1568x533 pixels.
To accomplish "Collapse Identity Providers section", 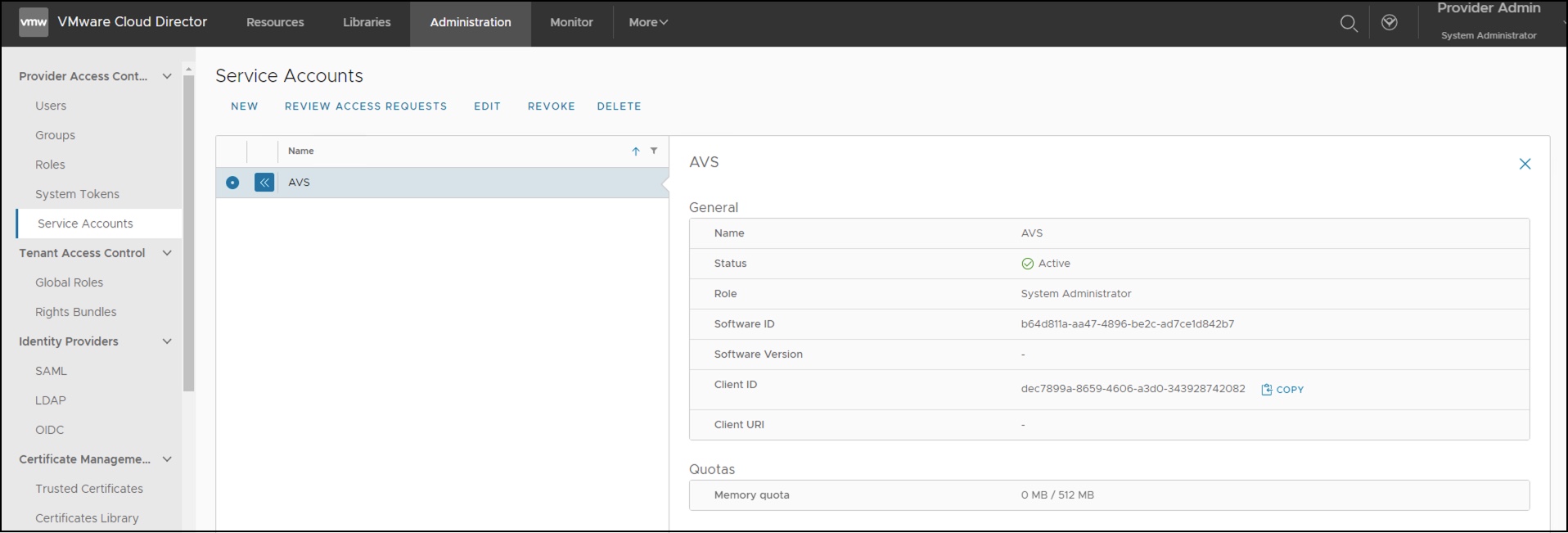I will (167, 341).
